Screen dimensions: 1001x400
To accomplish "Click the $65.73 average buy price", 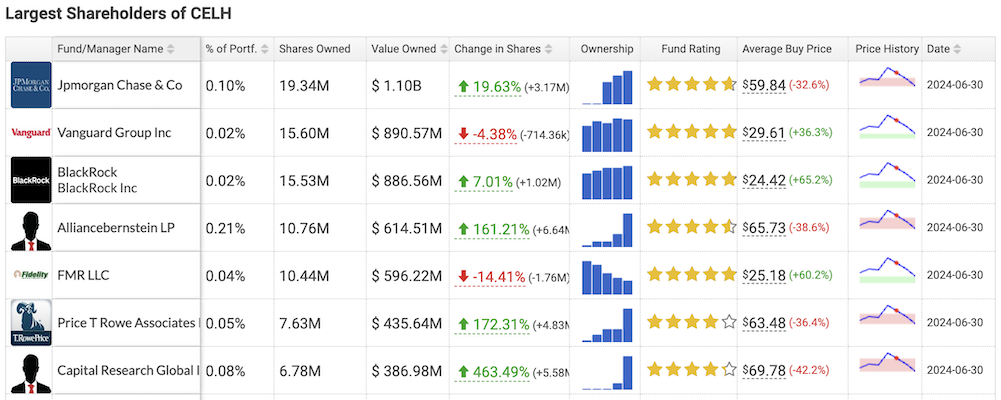I will (764, 228).
